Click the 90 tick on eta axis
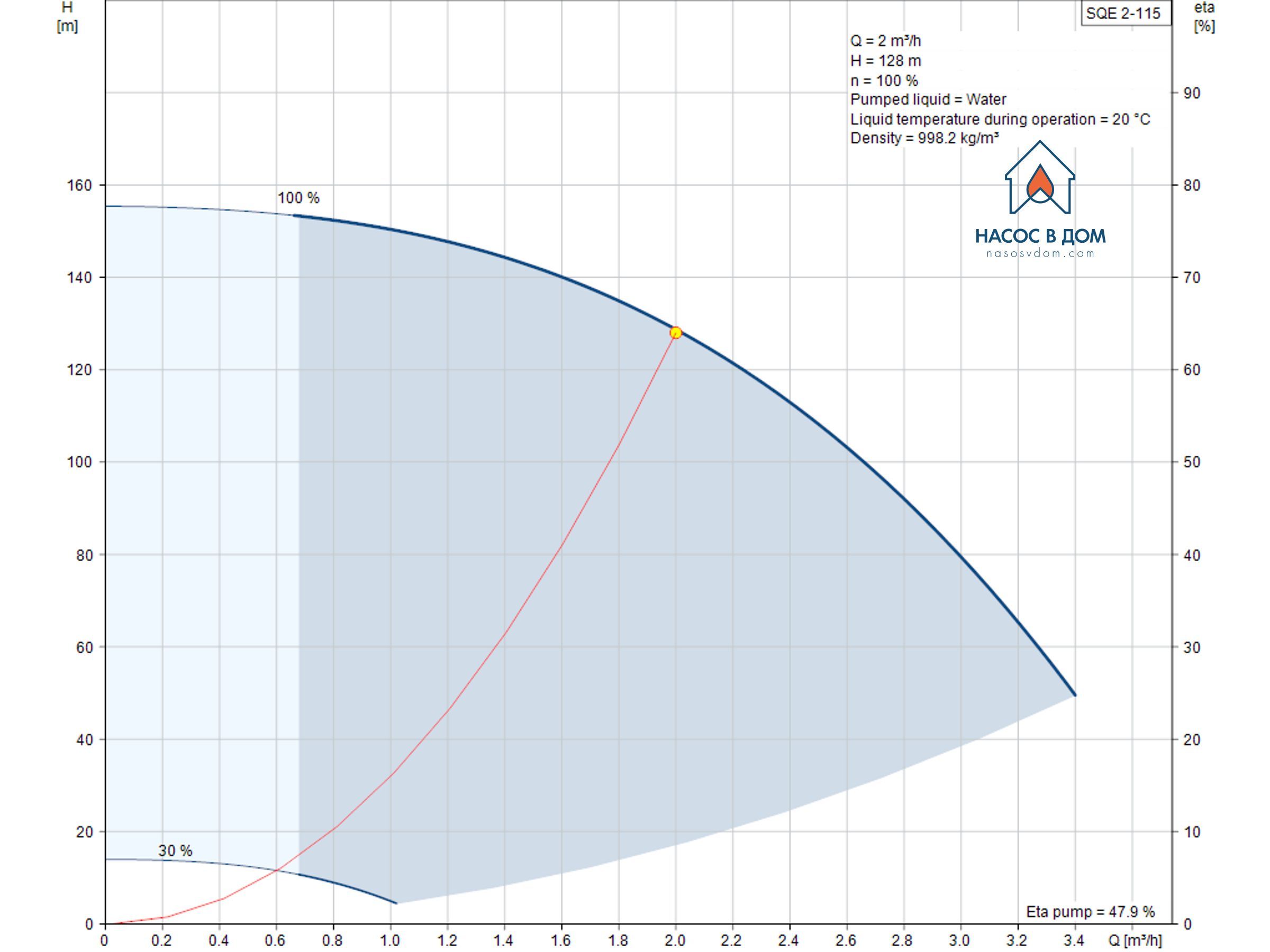The height and width of the screenshot is (952, 1270). (x=1192, y=93)
